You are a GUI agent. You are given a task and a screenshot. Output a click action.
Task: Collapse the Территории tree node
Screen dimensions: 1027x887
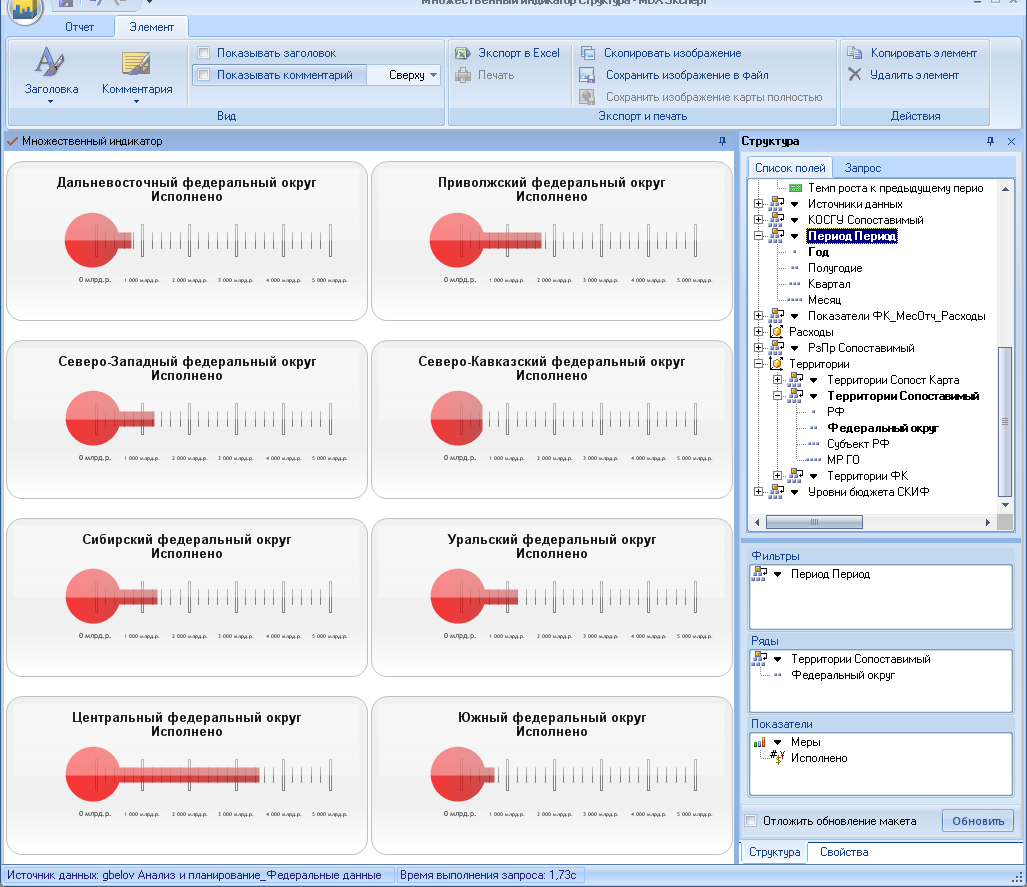tap(758, 364)
